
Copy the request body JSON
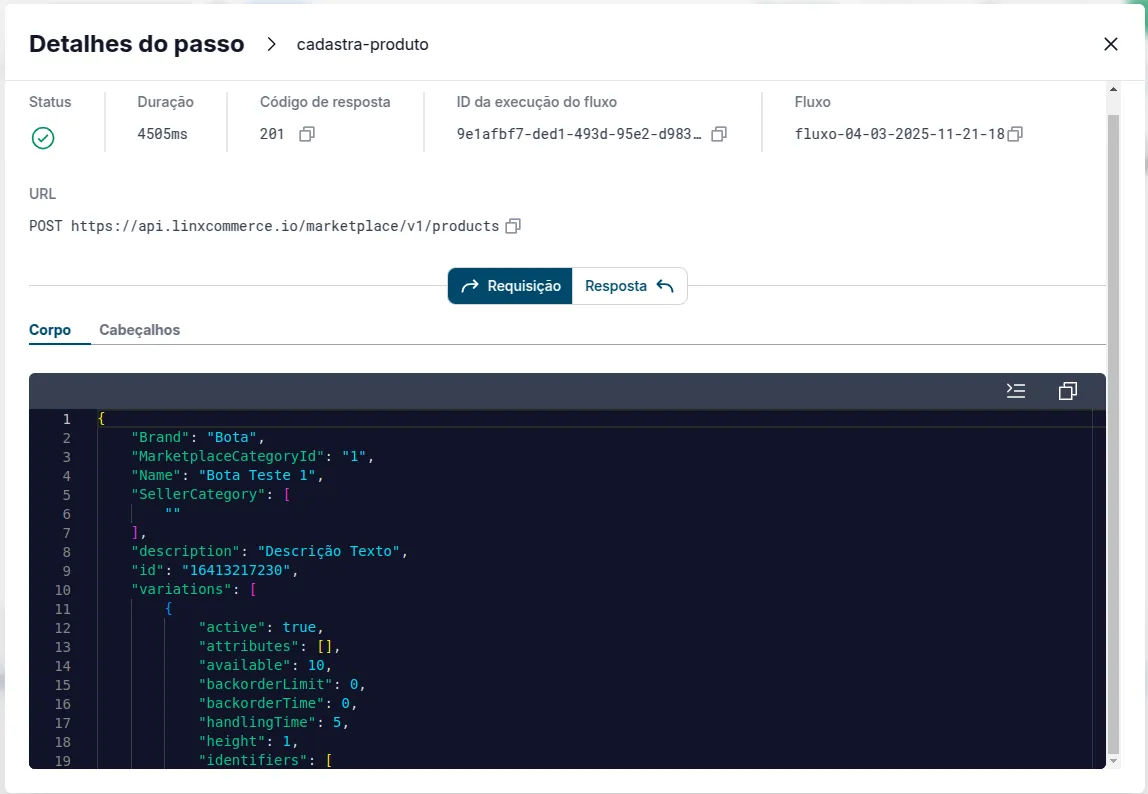click(1067, 390)
